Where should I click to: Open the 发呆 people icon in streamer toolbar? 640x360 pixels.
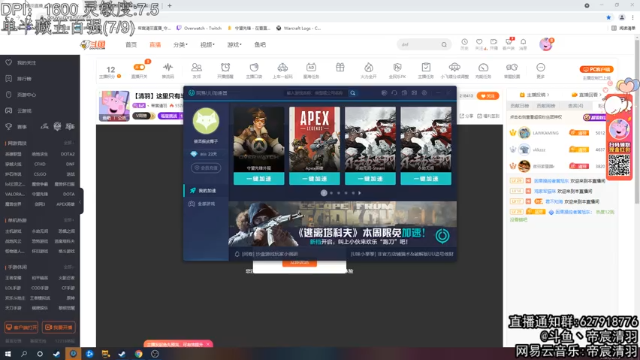tap(197, 70)
